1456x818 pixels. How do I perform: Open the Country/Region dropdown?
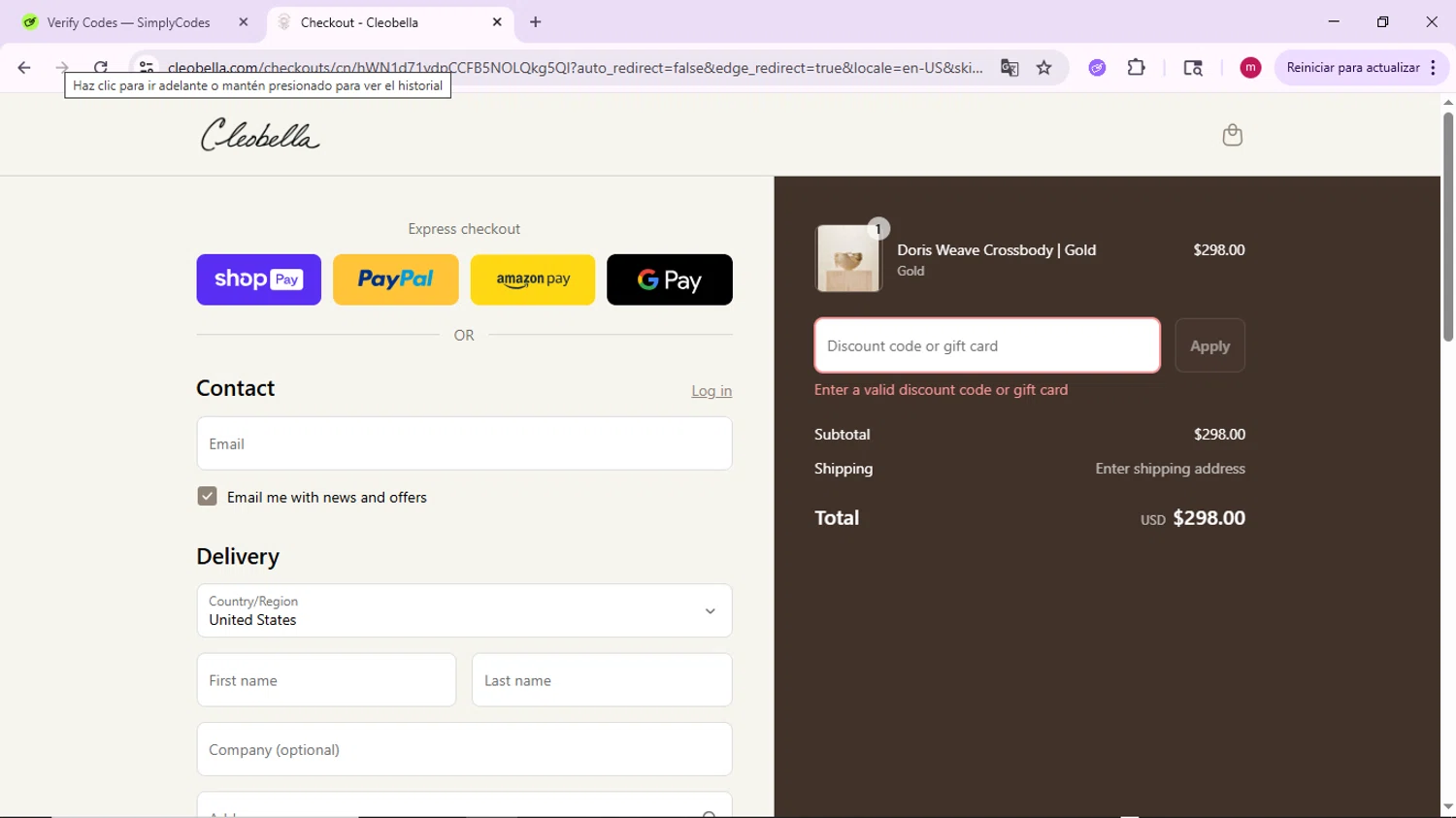464,610
